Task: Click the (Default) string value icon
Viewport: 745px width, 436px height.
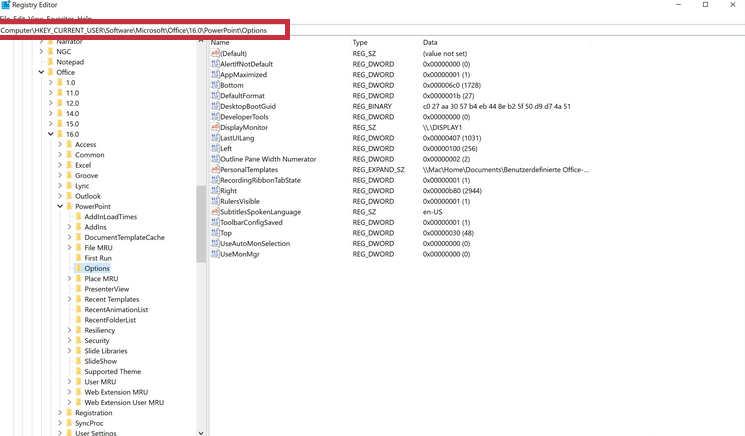Action: (215, 53)
